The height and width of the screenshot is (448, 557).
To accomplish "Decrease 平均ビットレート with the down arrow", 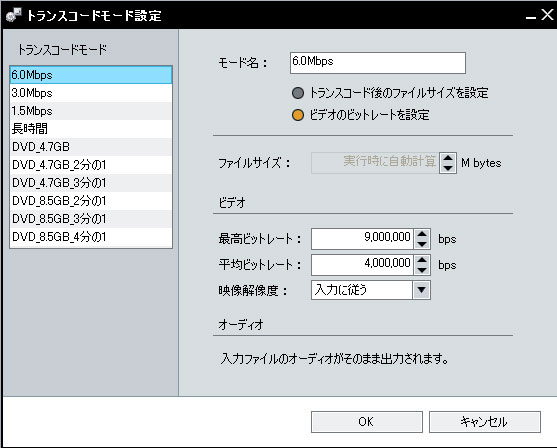I will coord(422,270).
